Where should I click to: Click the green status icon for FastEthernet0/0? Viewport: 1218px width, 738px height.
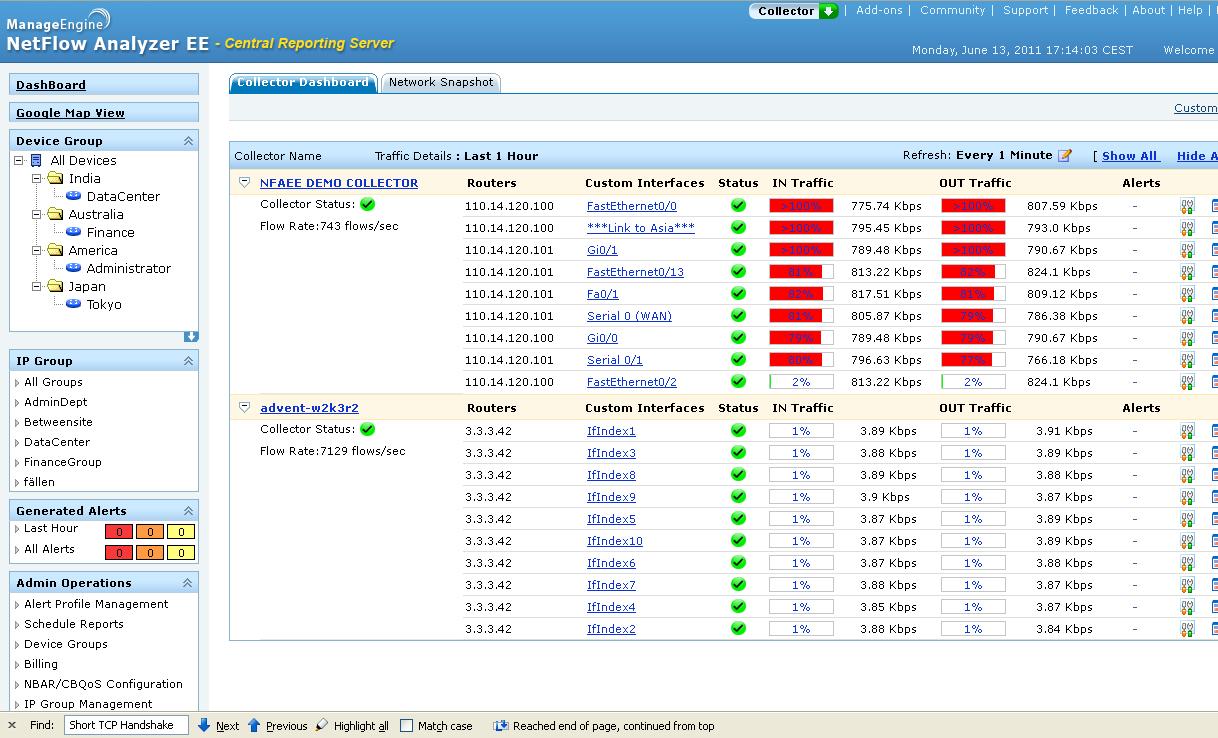pos(738,206)
